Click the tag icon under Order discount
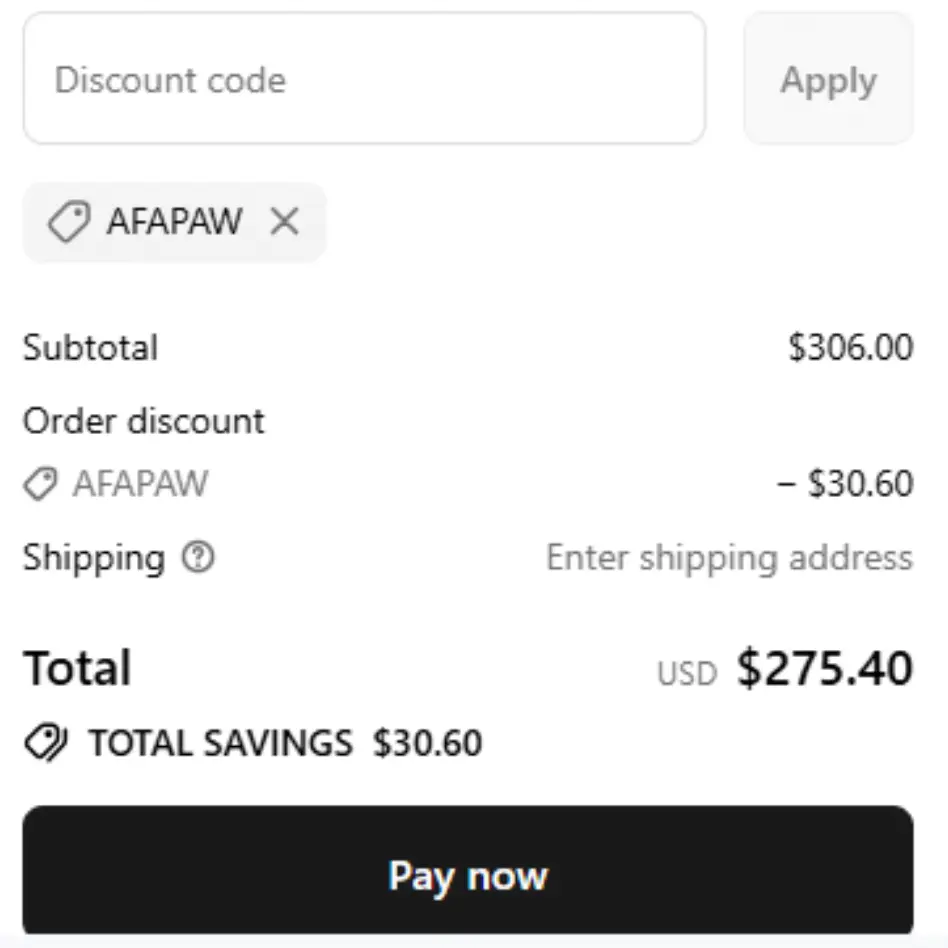948x948 pixels. [40, 485]
